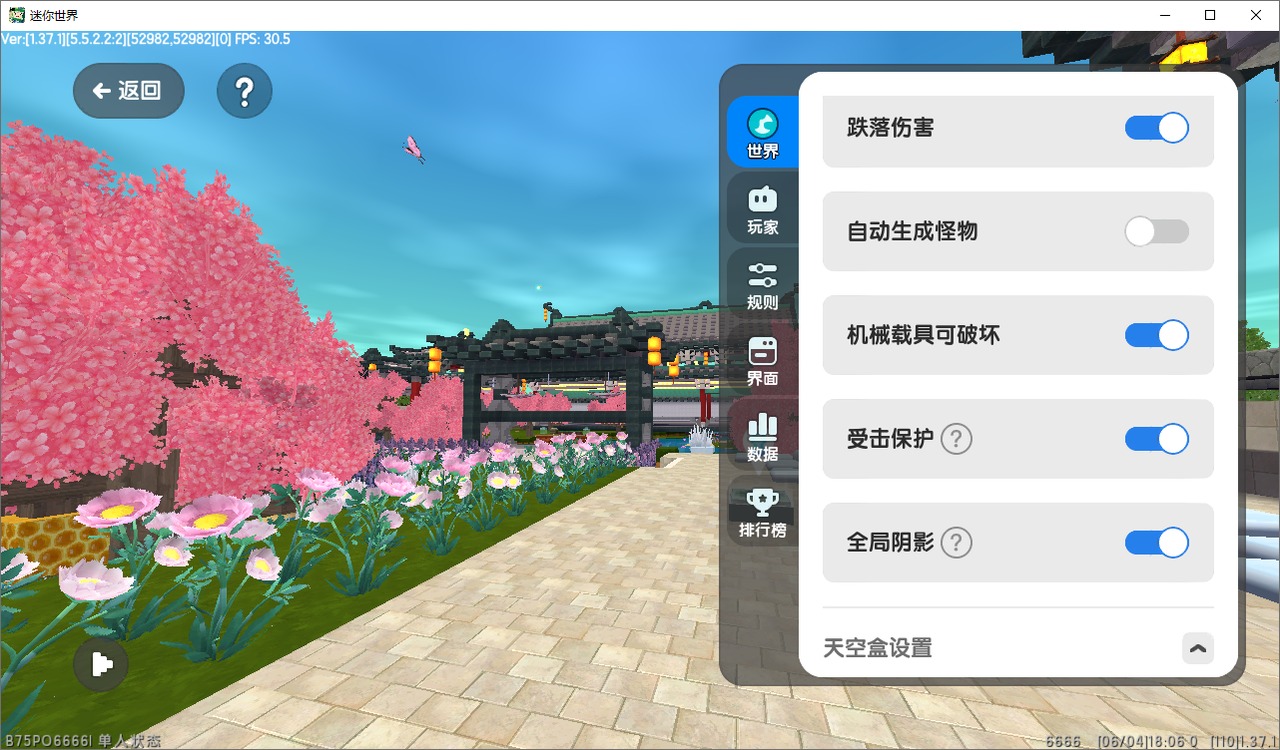Open the 玩家 player settings tab
This screenshot has height=750, width=1280.
[762, 208]
